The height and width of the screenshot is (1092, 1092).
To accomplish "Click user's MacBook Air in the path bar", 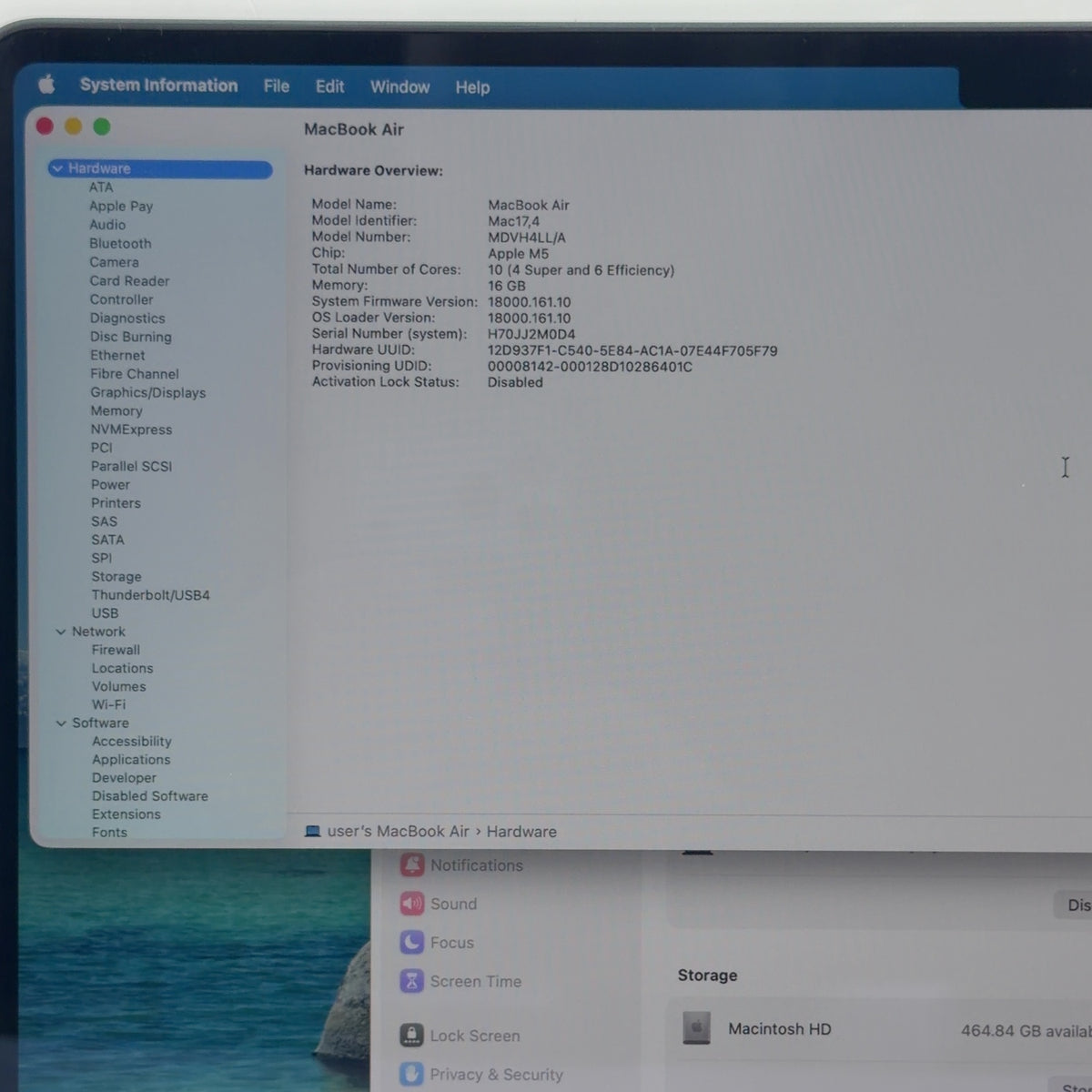I will [398, 831].
